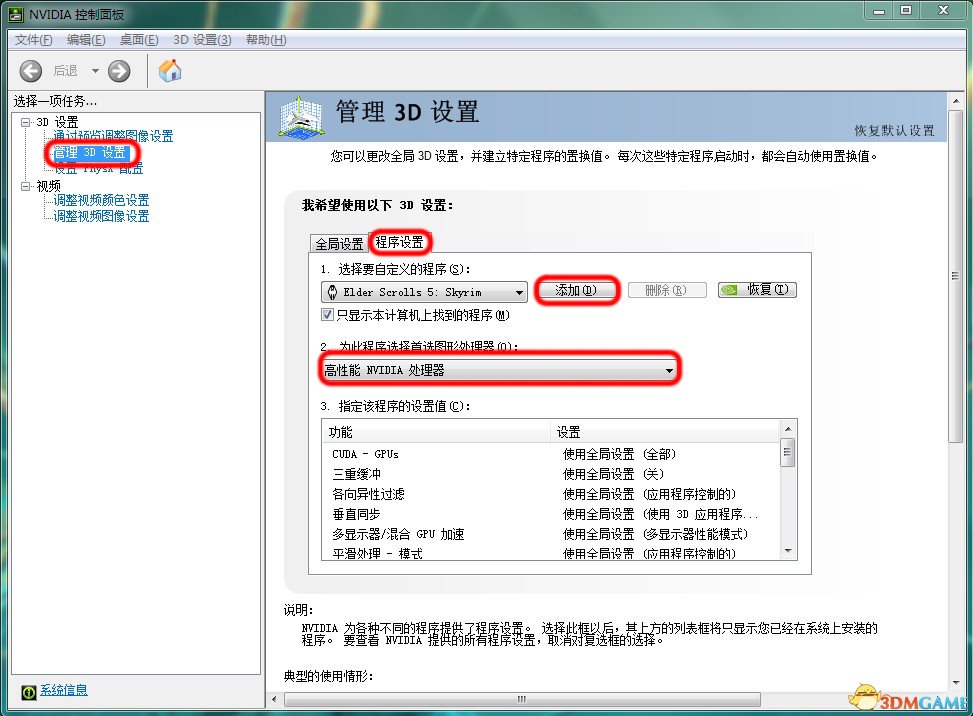Switch to the 程序设置 tab
This screenshot has width=973, height=716.
pos(400,242)
